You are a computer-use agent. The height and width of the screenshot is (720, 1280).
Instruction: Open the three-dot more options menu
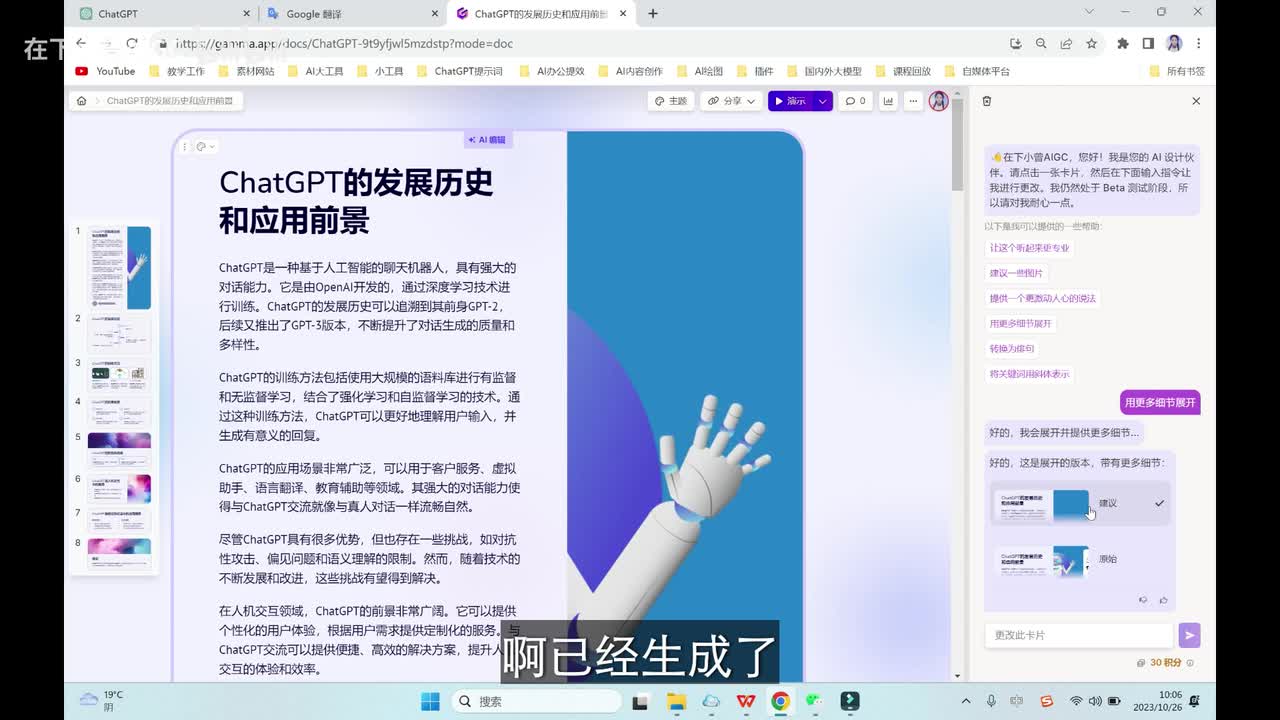click(913, 101)
